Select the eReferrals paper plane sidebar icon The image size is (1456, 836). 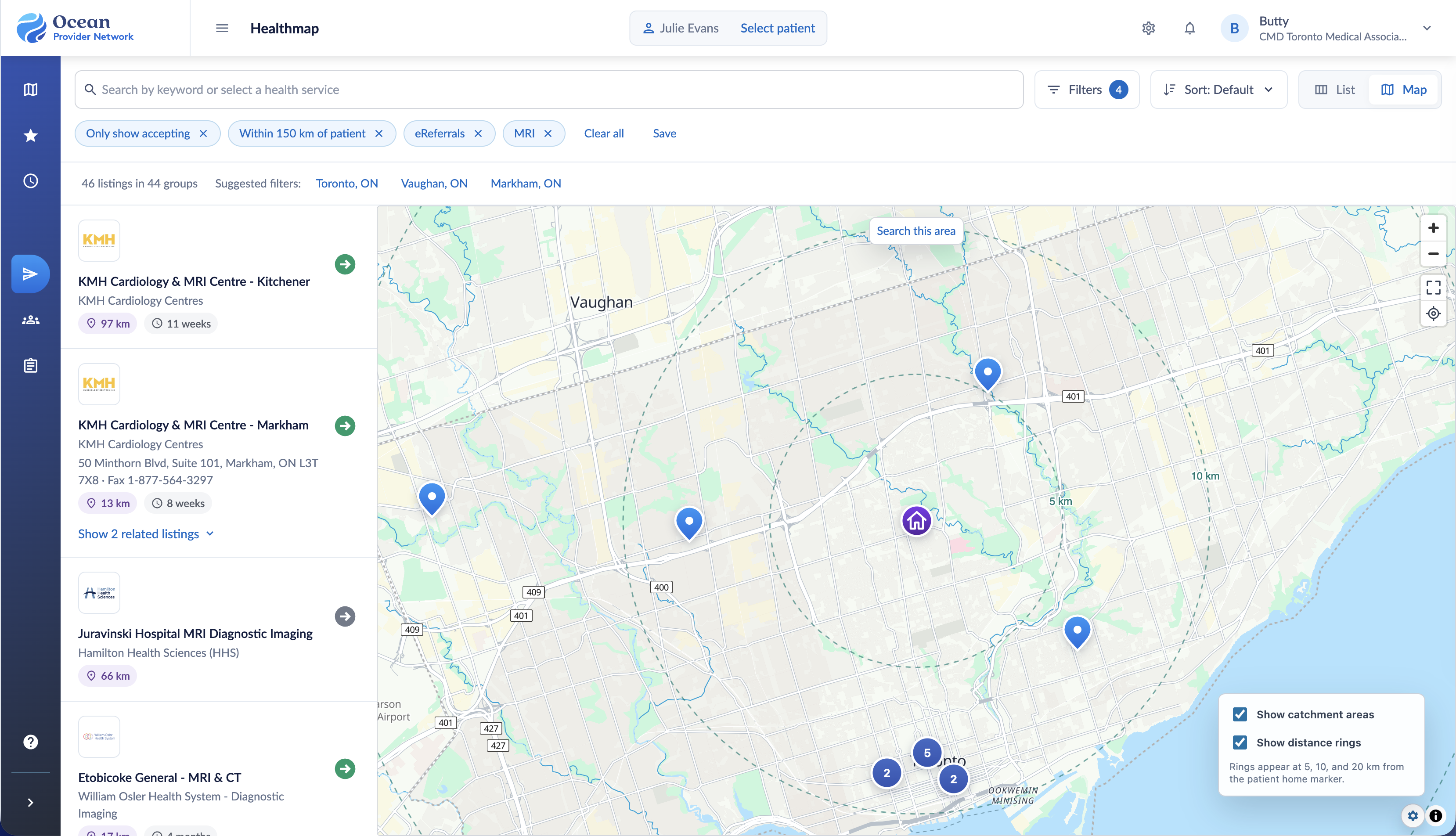click(x=30, y=274)
